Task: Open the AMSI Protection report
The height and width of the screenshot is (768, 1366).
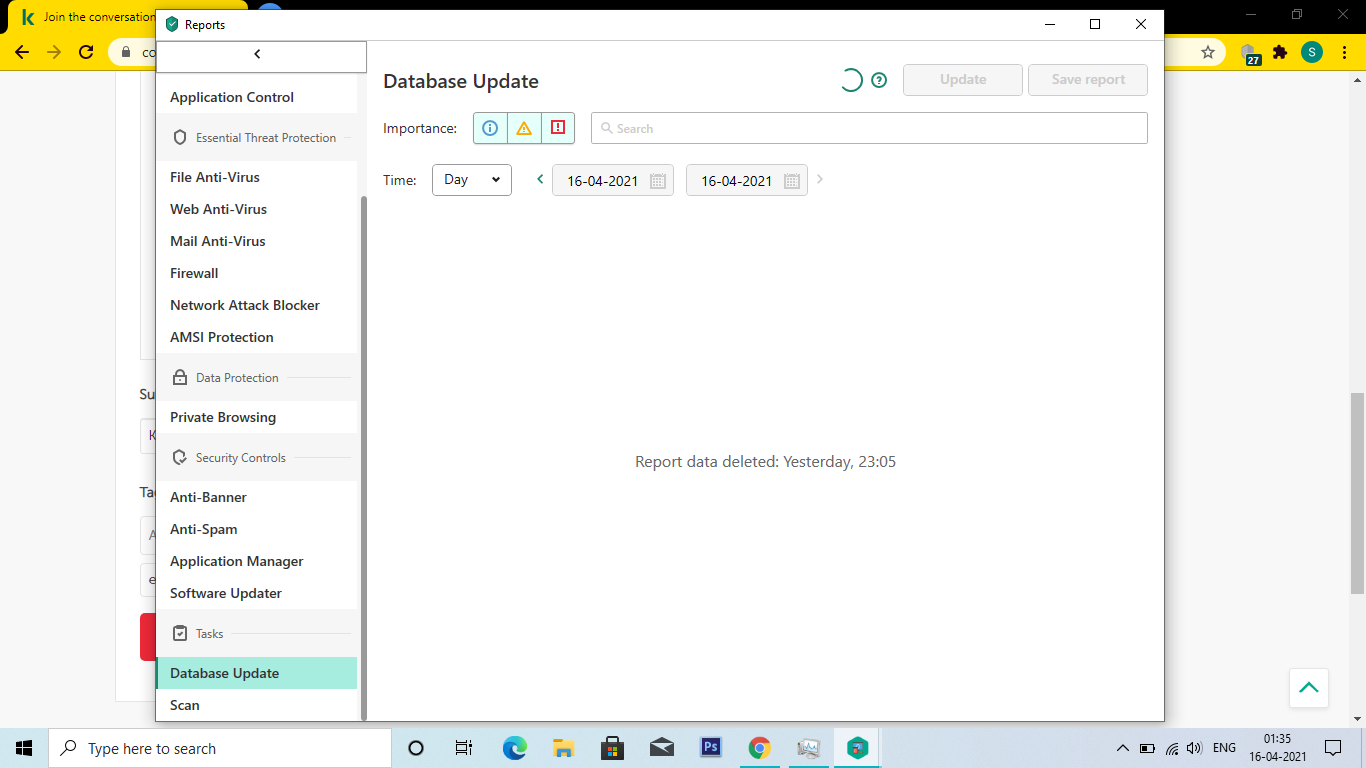Action: [256, 337]
